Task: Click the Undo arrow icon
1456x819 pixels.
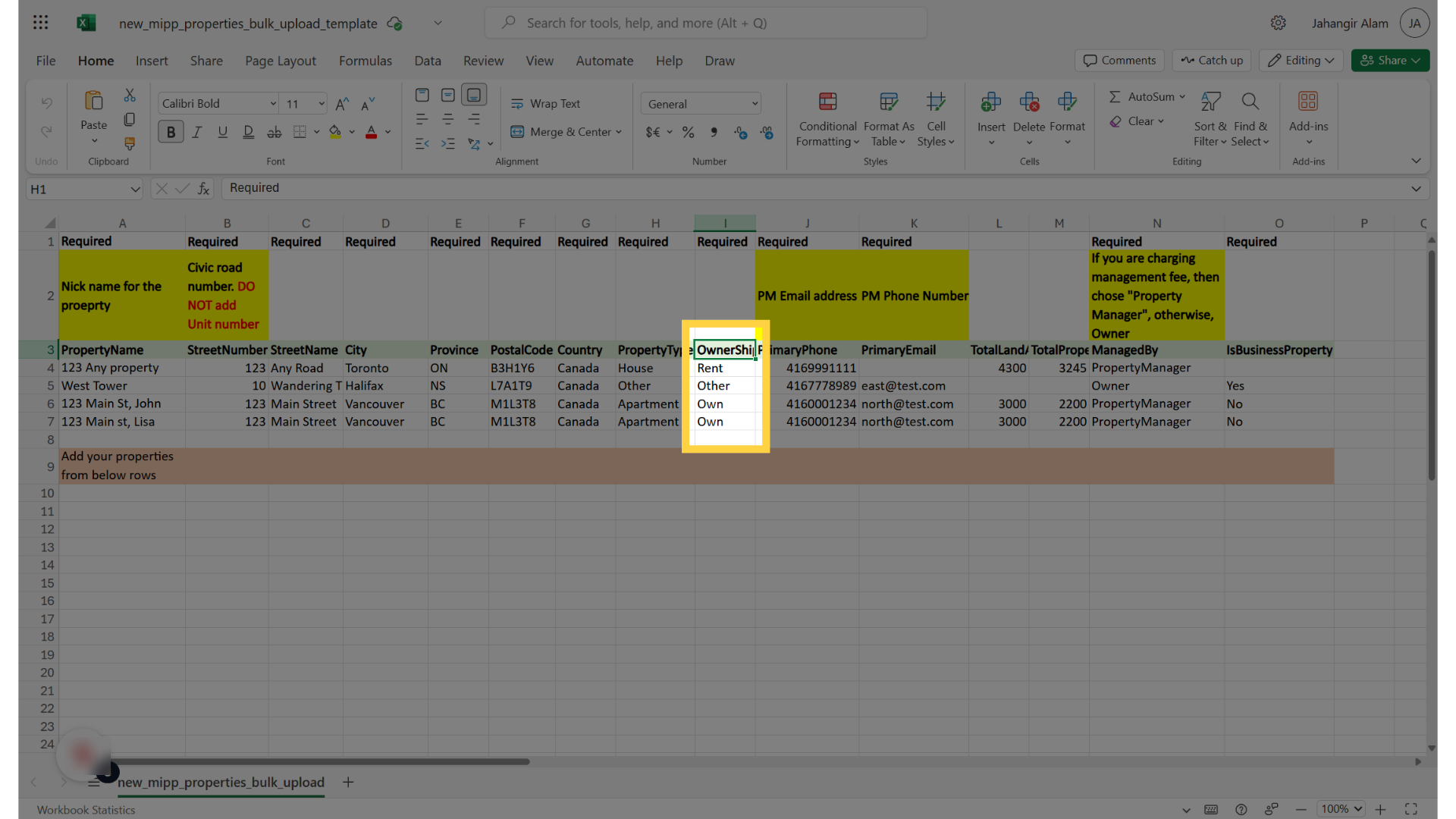Action: point(46,103)
